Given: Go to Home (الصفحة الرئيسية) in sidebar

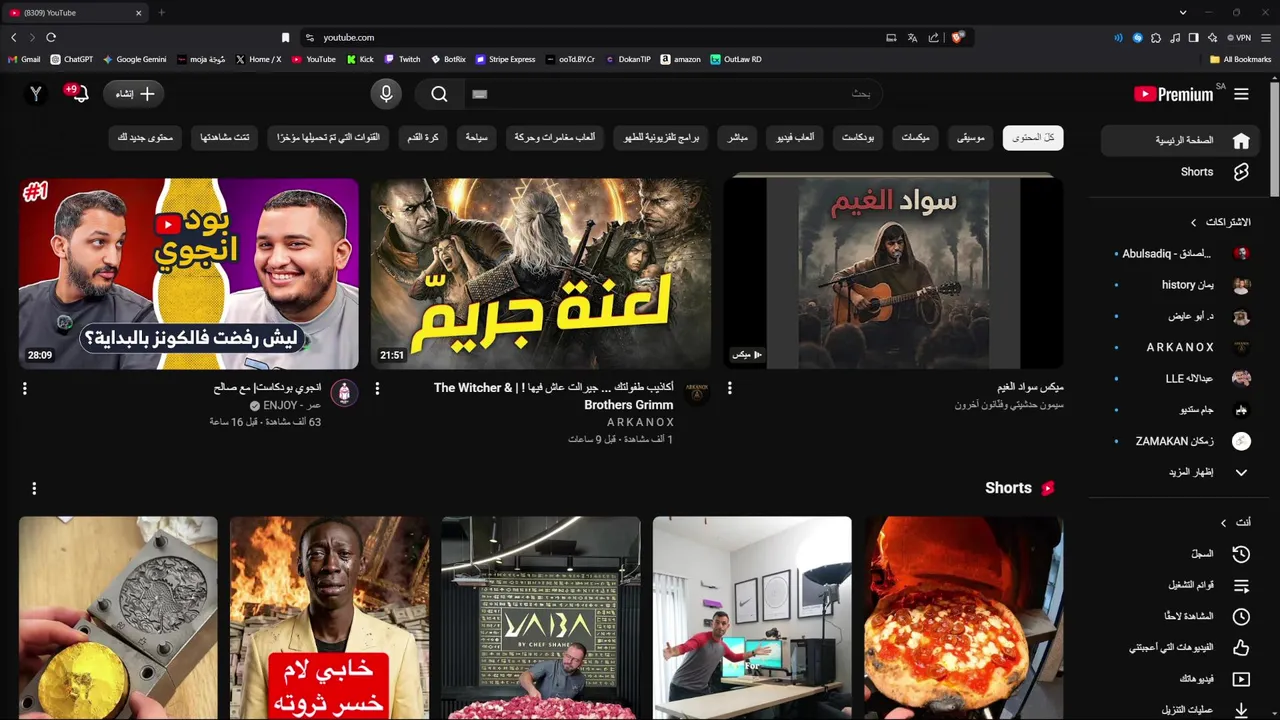Looking at the screenshot, I should pyautogui.click(x=1181, y=140).
